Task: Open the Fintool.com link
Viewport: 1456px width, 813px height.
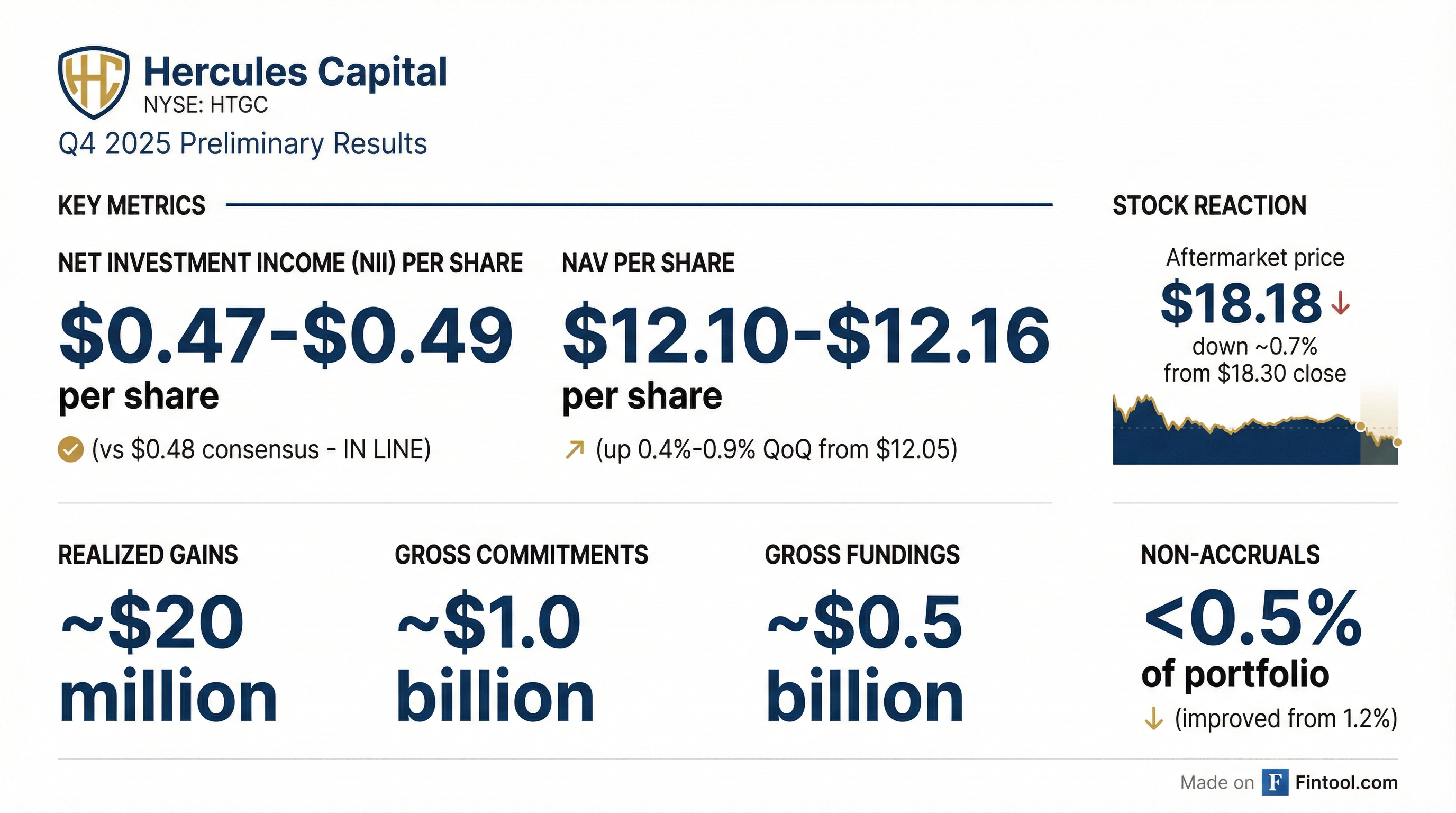Action: tap(1346, 782)
